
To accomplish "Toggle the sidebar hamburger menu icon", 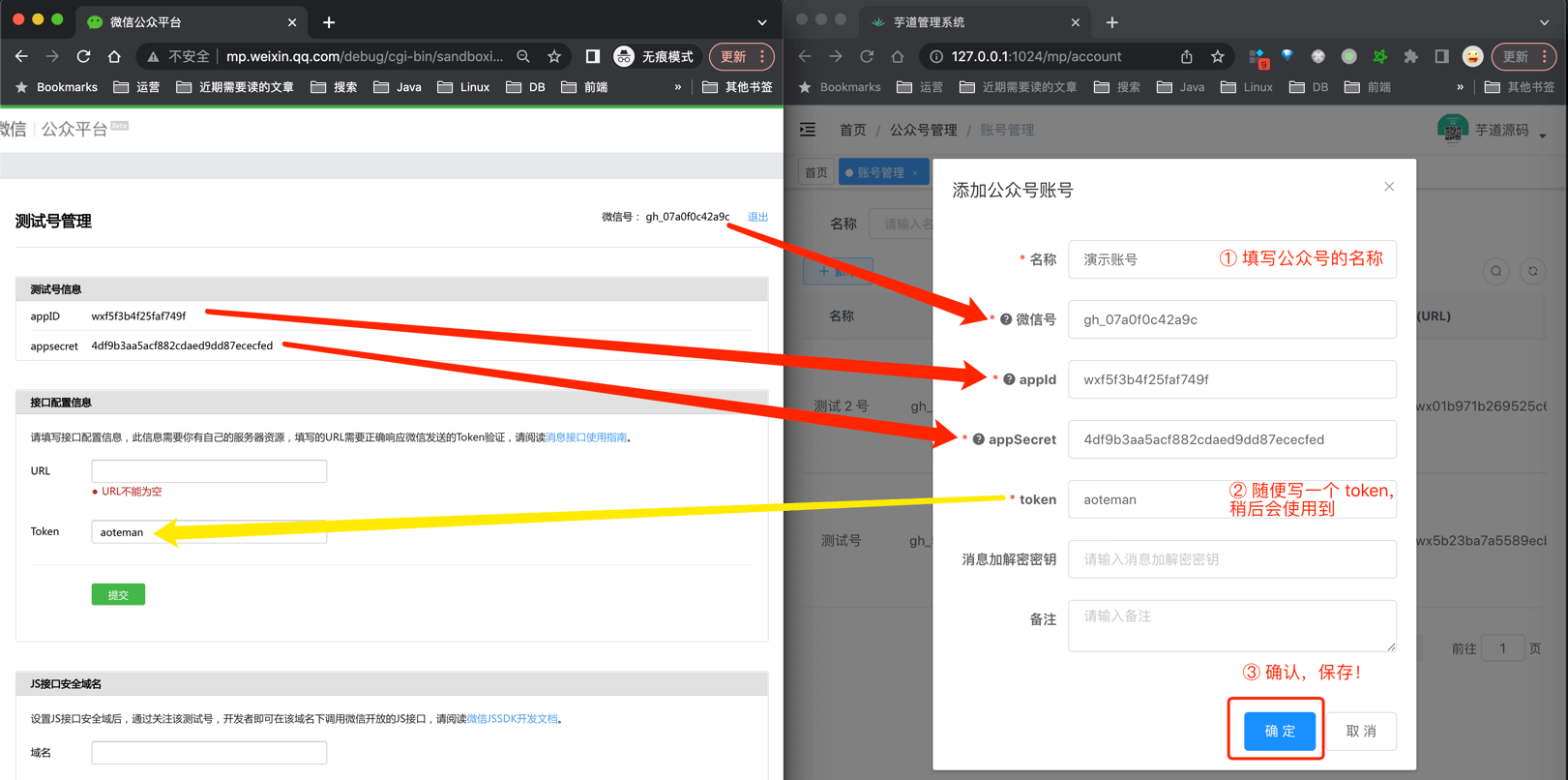I will pyautogui.click(x=808, y=130).
